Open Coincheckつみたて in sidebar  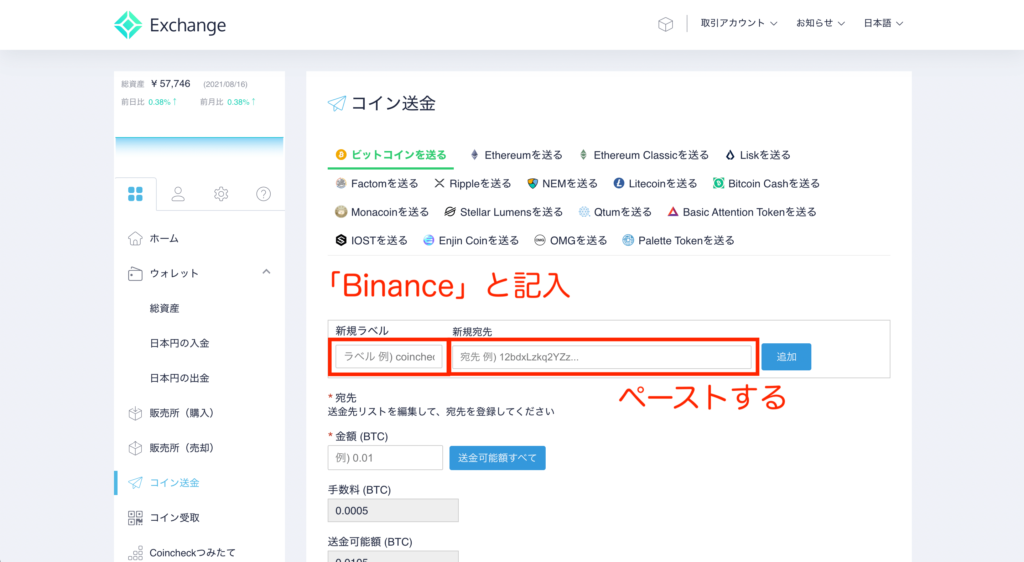tap(192, 553)
